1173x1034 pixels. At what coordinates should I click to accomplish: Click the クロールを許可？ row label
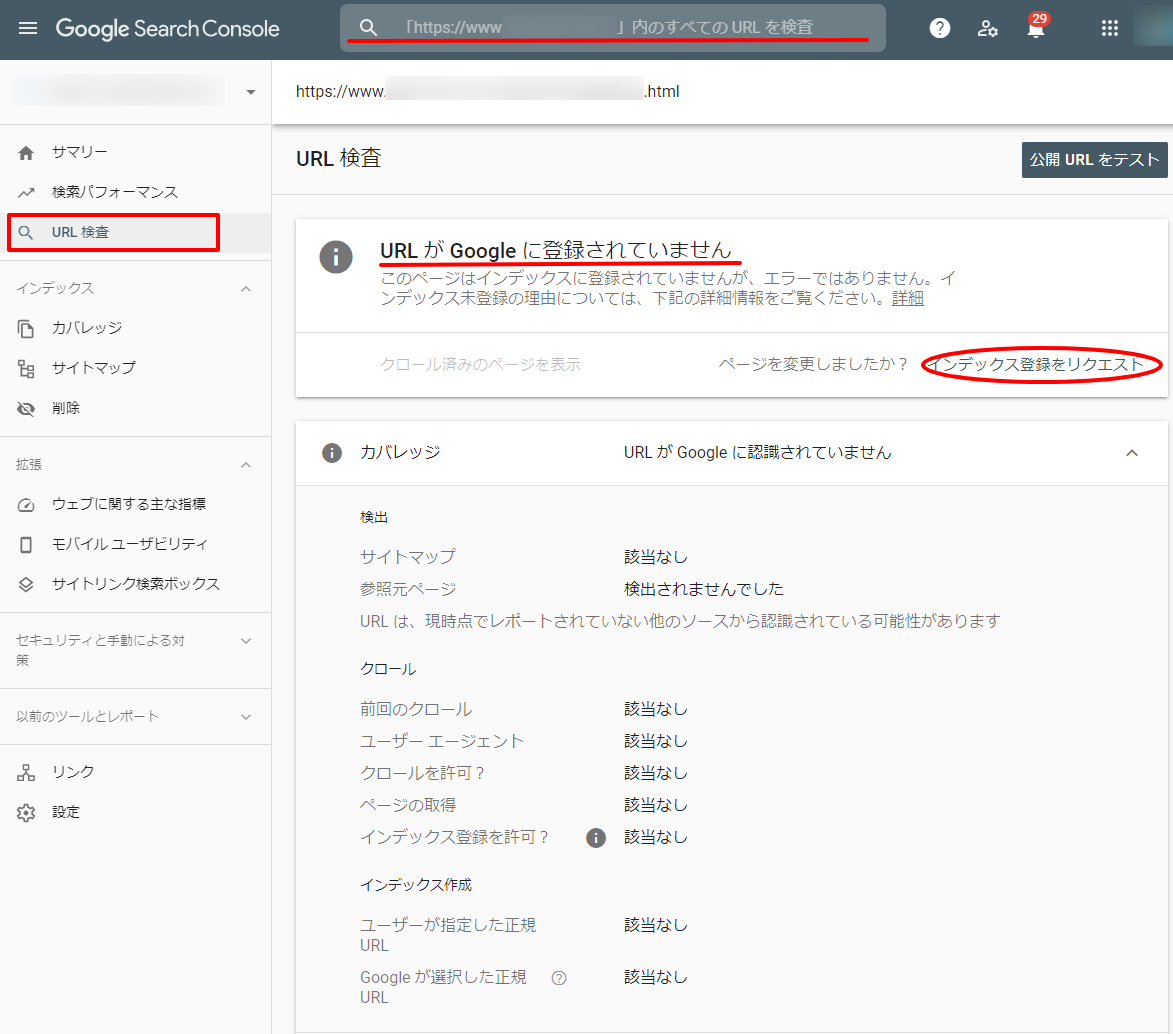[x=423, y=774]
